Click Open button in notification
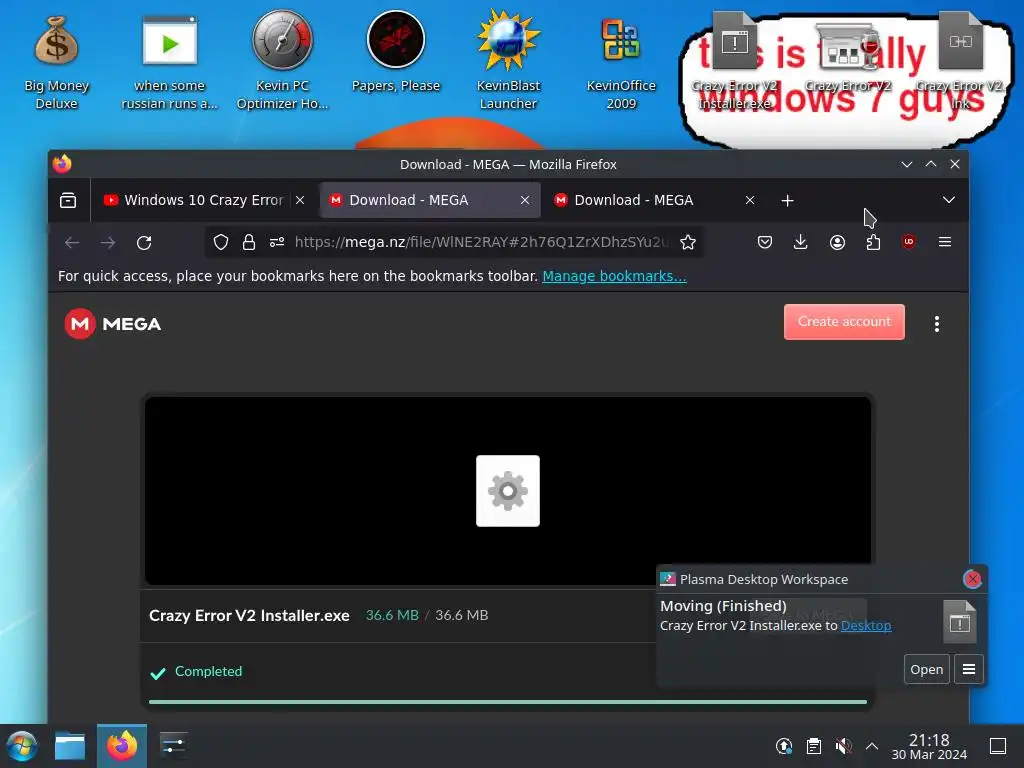 coord(927,669)
